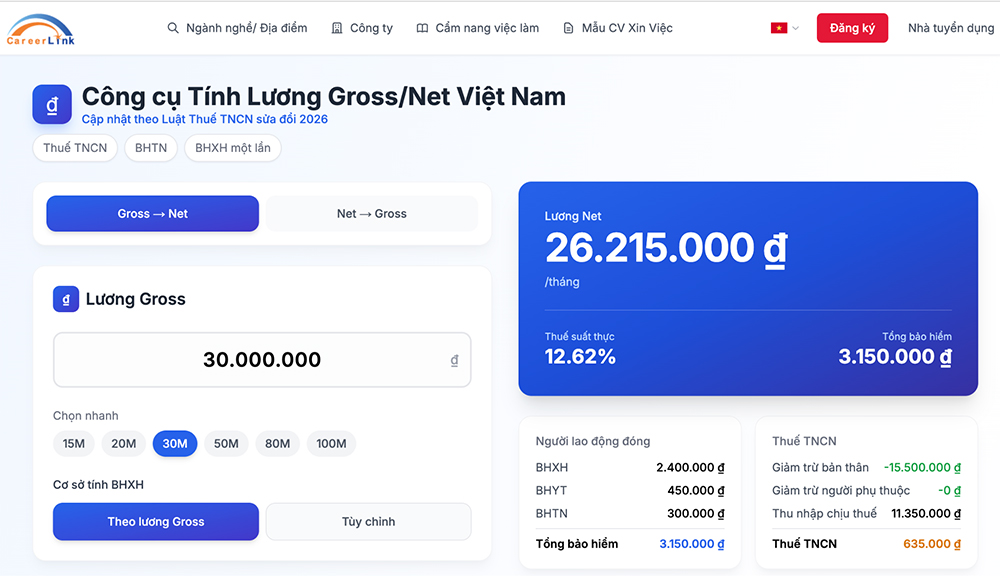
Task: Go to Nhà tuyển dụng link
Action: (950, 28)
